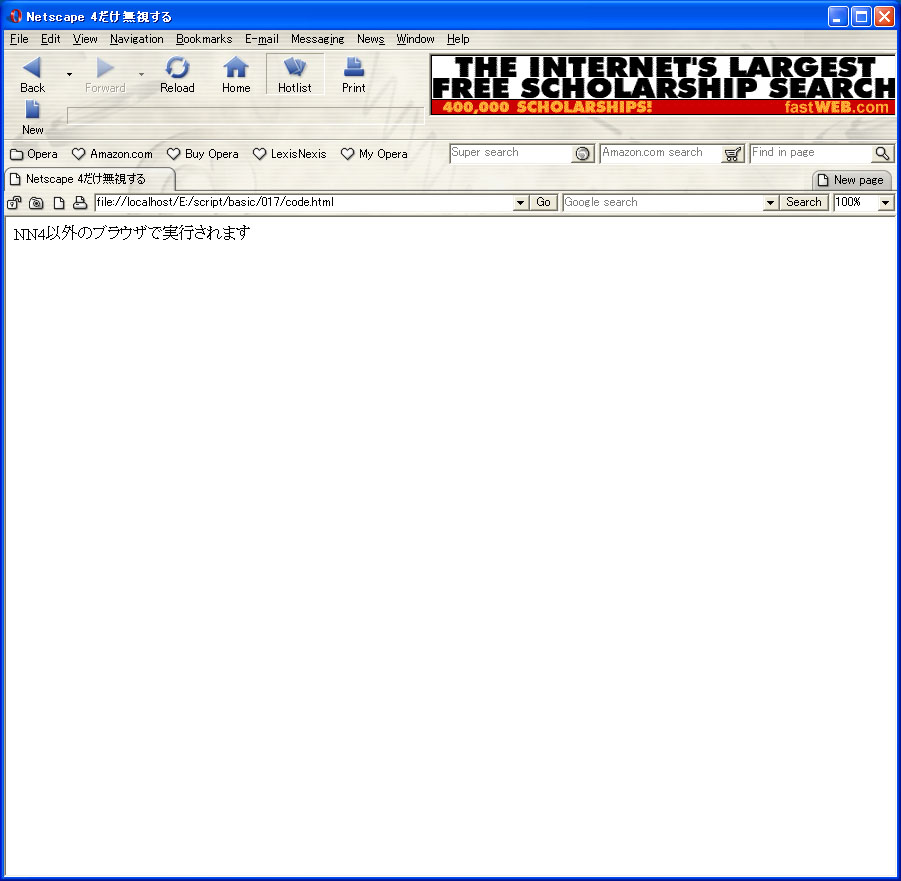
Task: Run Super search with its round icon
Action: [583, 154]
